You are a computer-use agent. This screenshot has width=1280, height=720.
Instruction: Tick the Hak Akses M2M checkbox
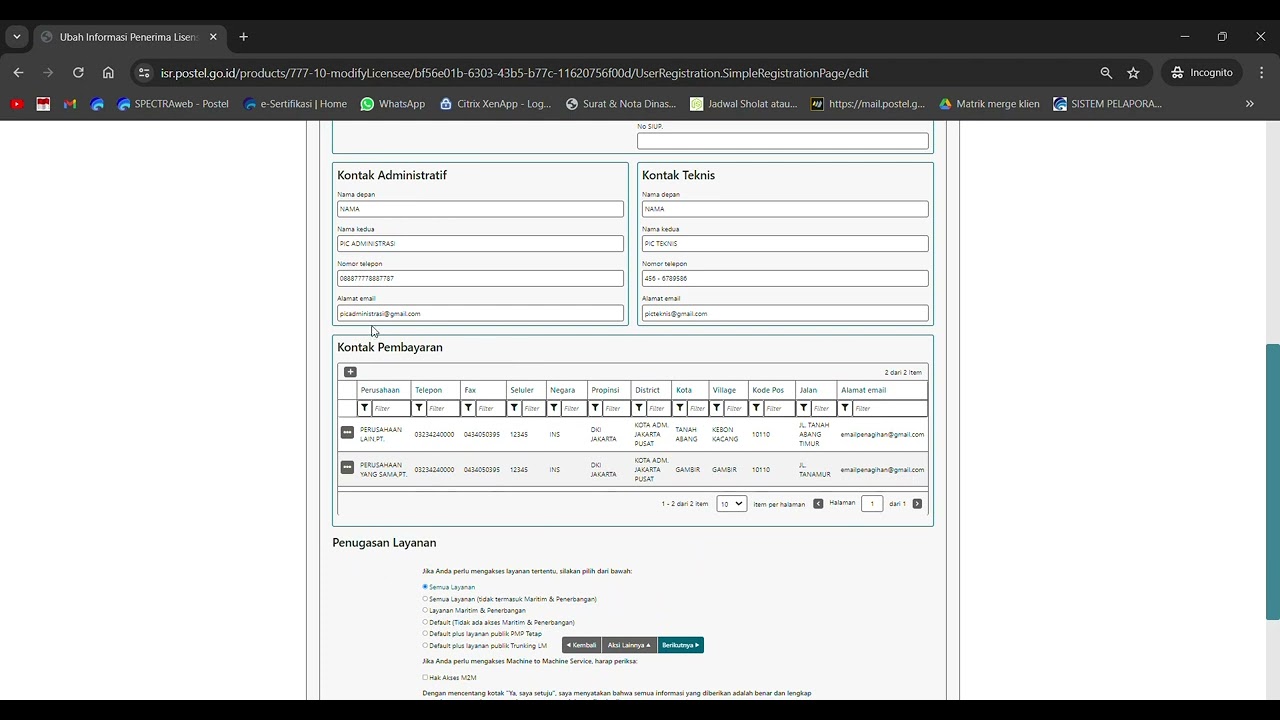(x=425, y=677)
